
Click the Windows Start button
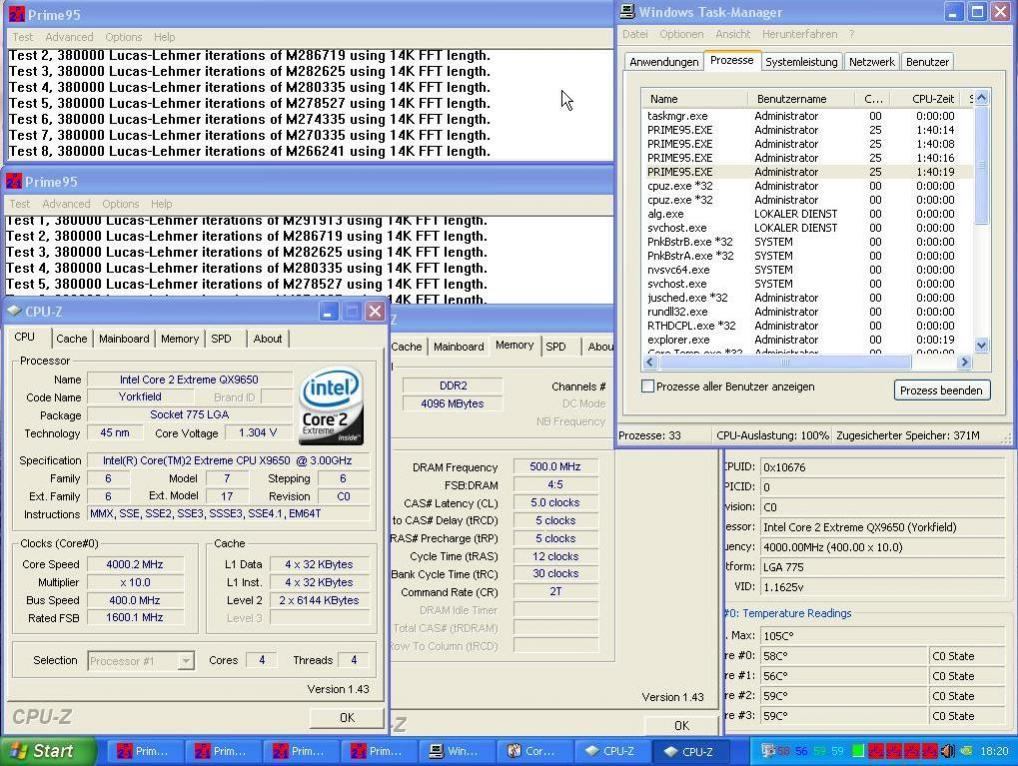tap(47, 751)
